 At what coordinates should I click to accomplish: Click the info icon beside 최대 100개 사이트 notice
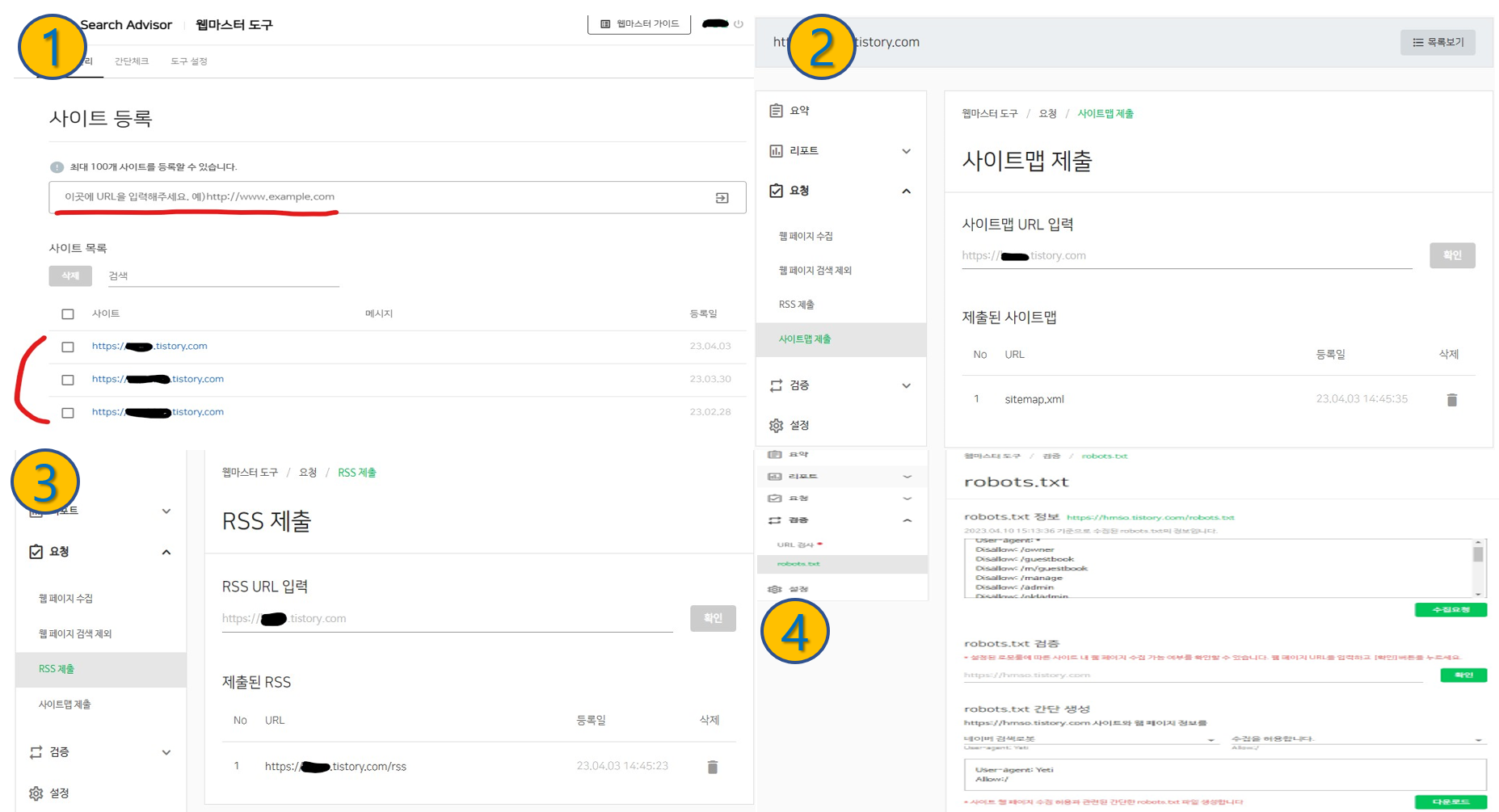tap(57, 167)
